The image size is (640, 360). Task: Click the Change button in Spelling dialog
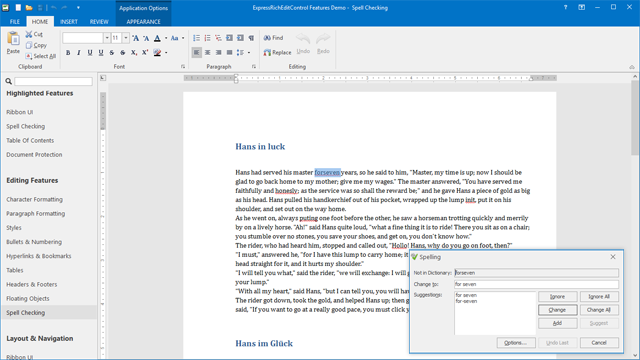point(557,310)
